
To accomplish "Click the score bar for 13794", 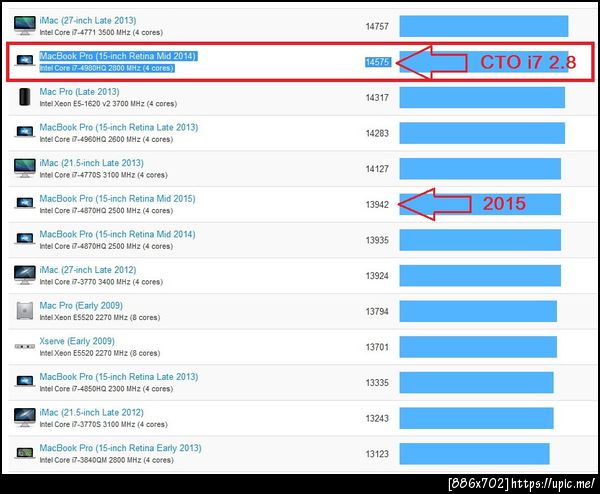I will pos(478,311).
